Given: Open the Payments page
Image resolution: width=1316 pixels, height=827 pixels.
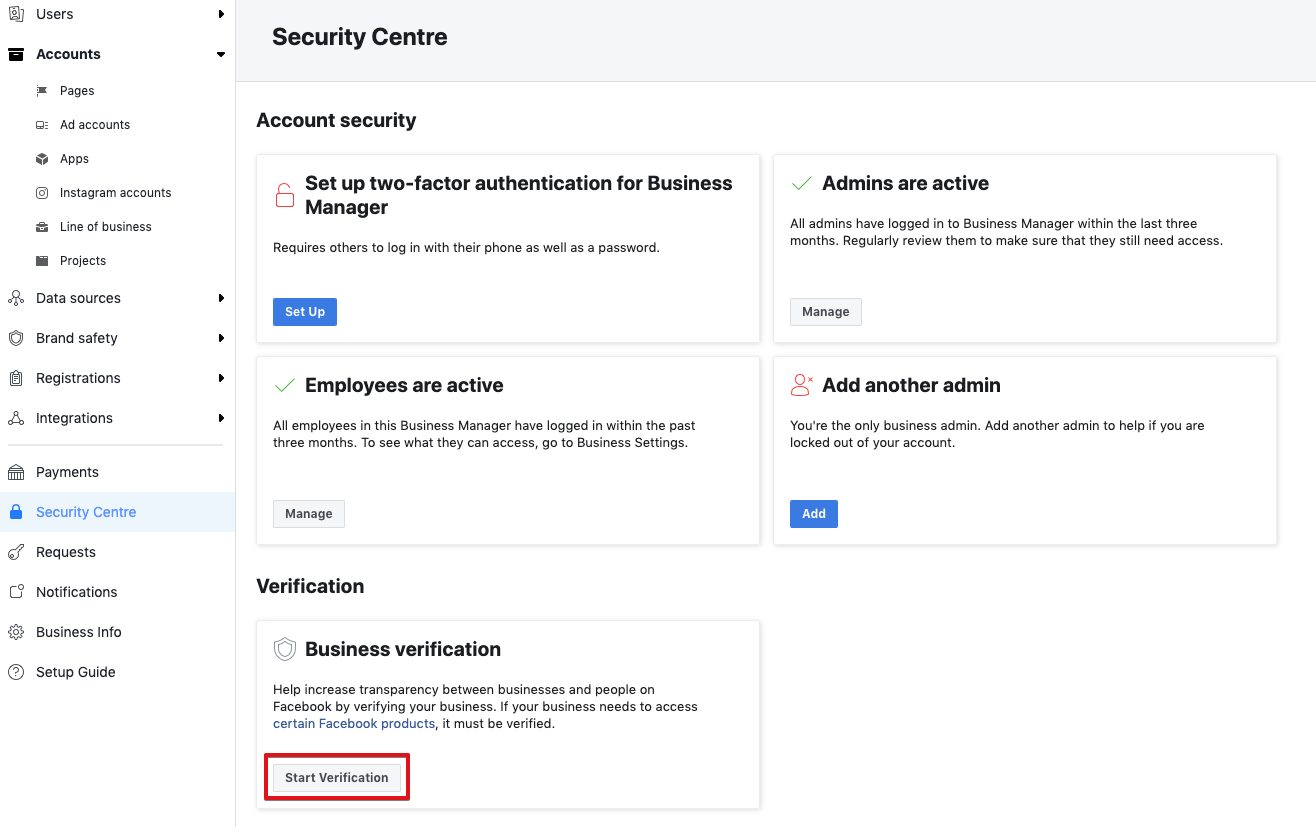Looking at the screenshot, I should tap(67, 472).
